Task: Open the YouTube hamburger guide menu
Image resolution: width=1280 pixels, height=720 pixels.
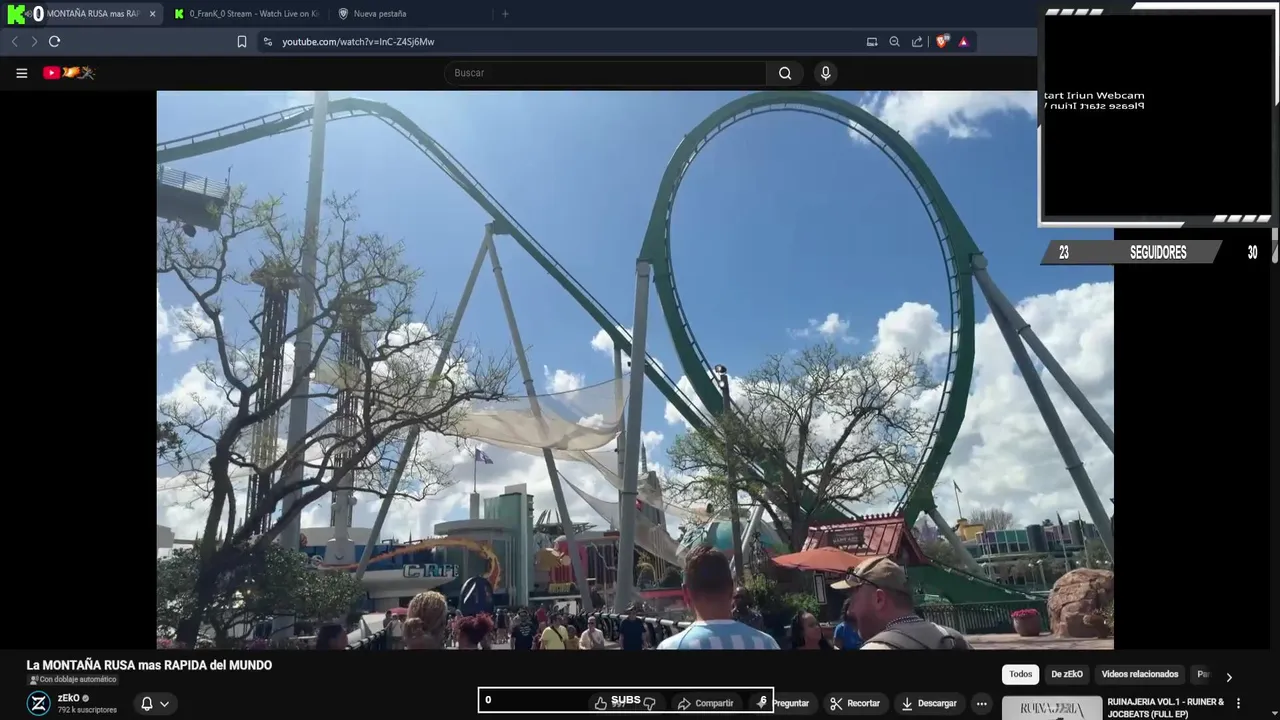Action: 21,73
